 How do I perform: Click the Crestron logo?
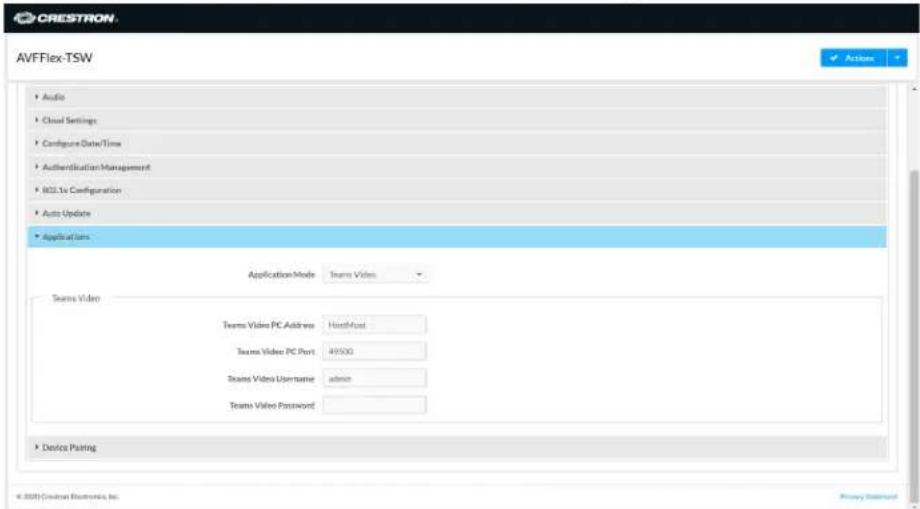65,18
